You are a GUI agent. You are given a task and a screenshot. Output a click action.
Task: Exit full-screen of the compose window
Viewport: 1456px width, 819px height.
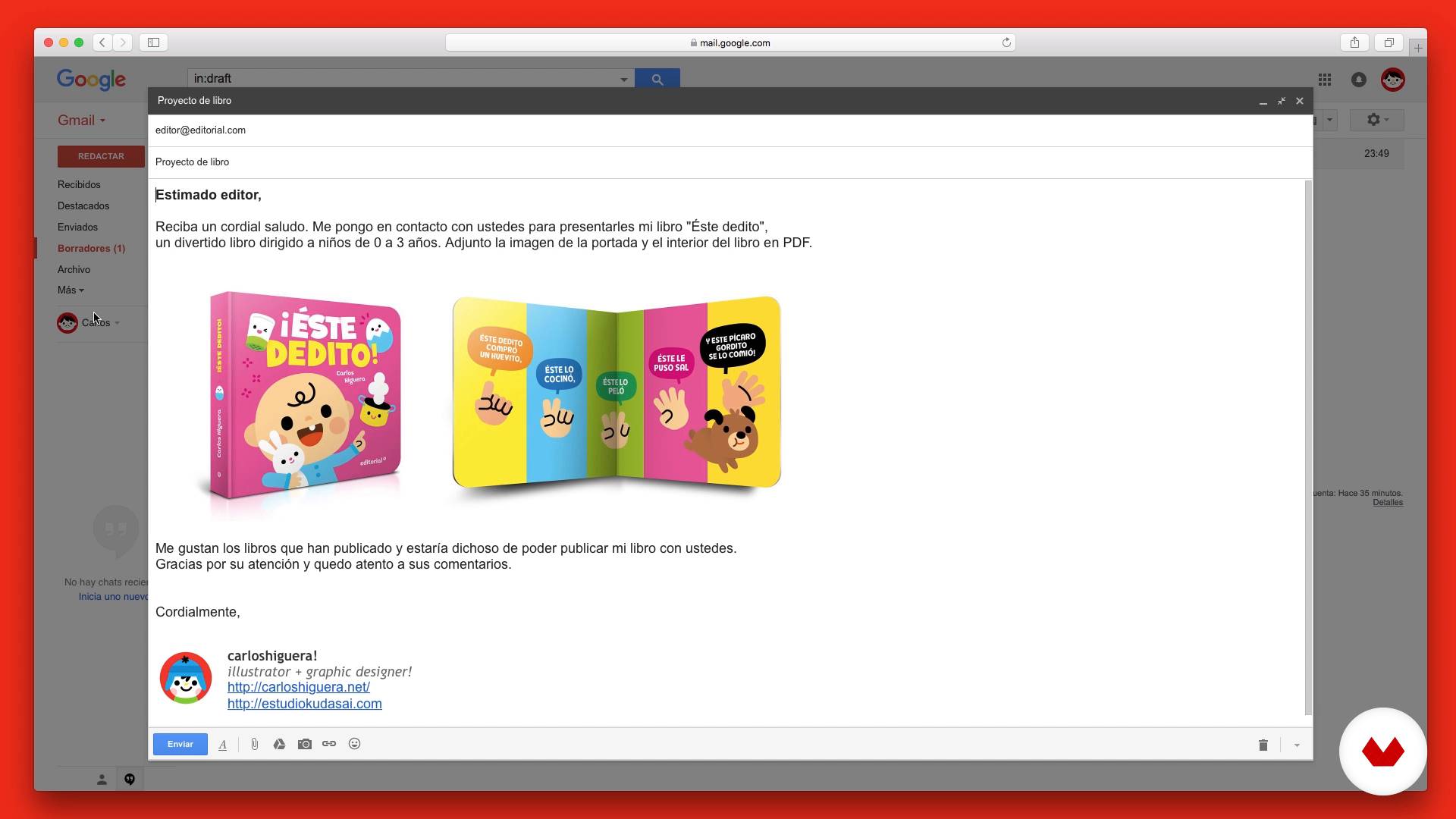pos(1282,101)
